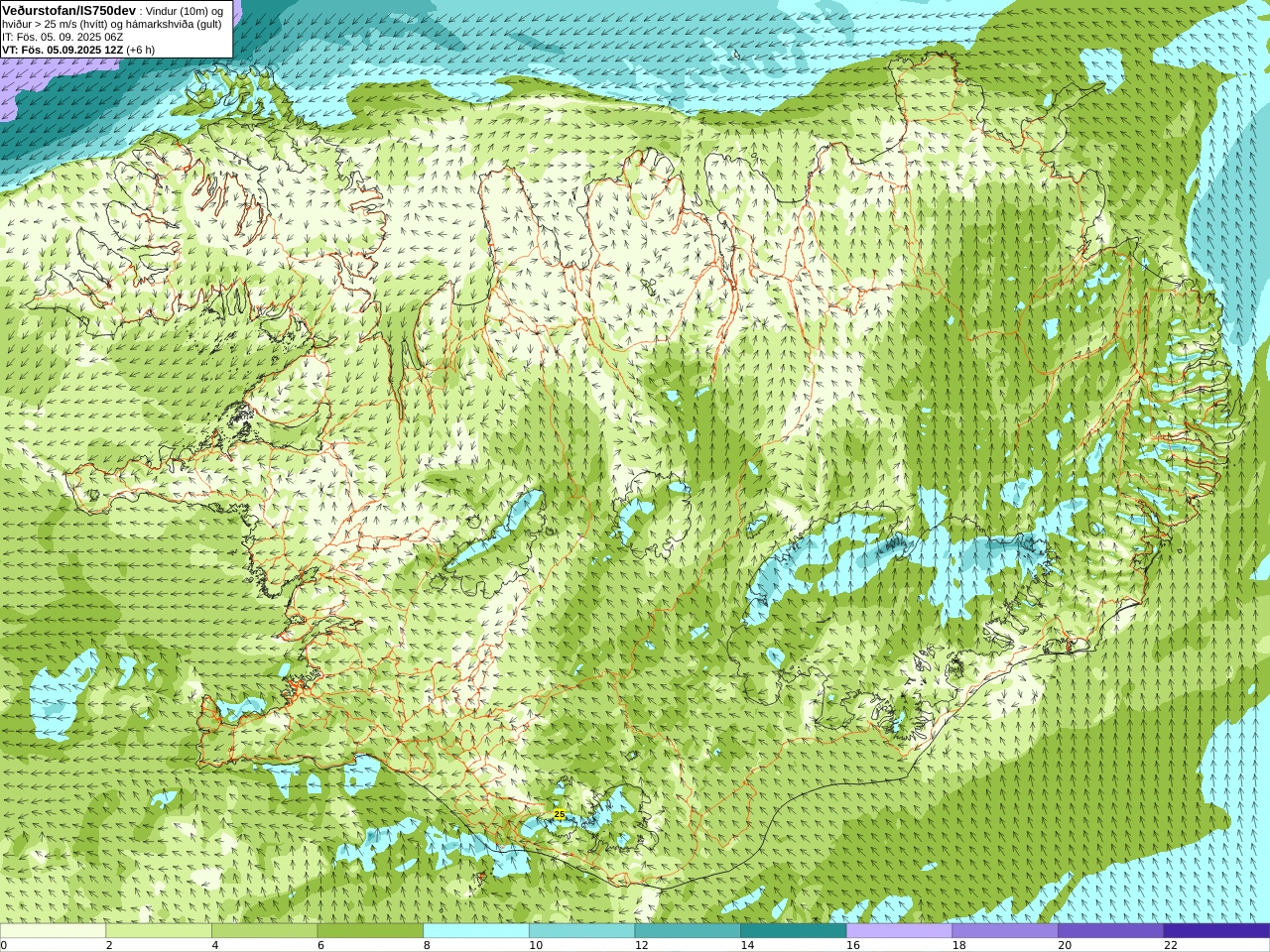Click the "(+6 h)" forecast offset text
Image resolution: width=1270 pixels, height=952 pixels.
(x=141, y=50)
